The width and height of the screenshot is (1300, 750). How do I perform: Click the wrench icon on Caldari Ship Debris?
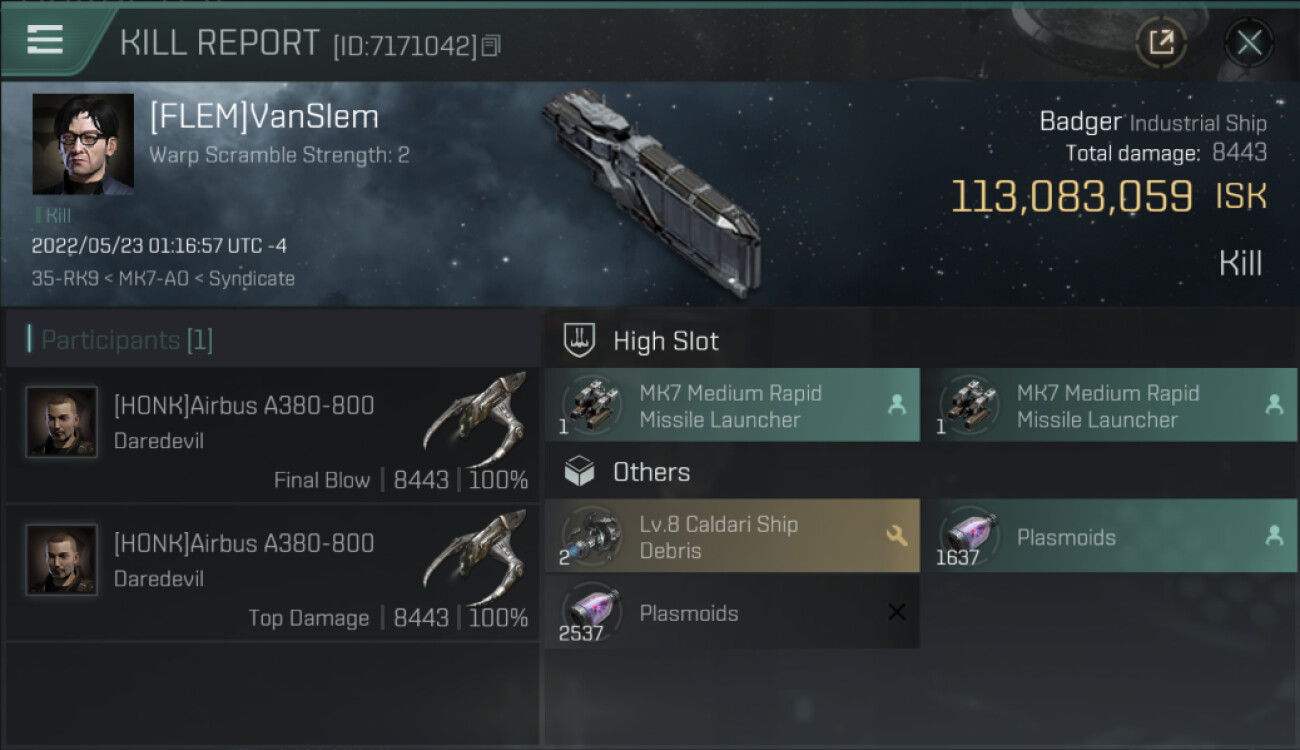click(896, 536)
